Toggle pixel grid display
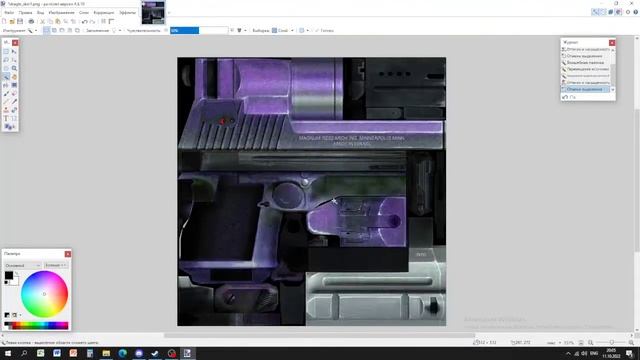 coord(104,21)
